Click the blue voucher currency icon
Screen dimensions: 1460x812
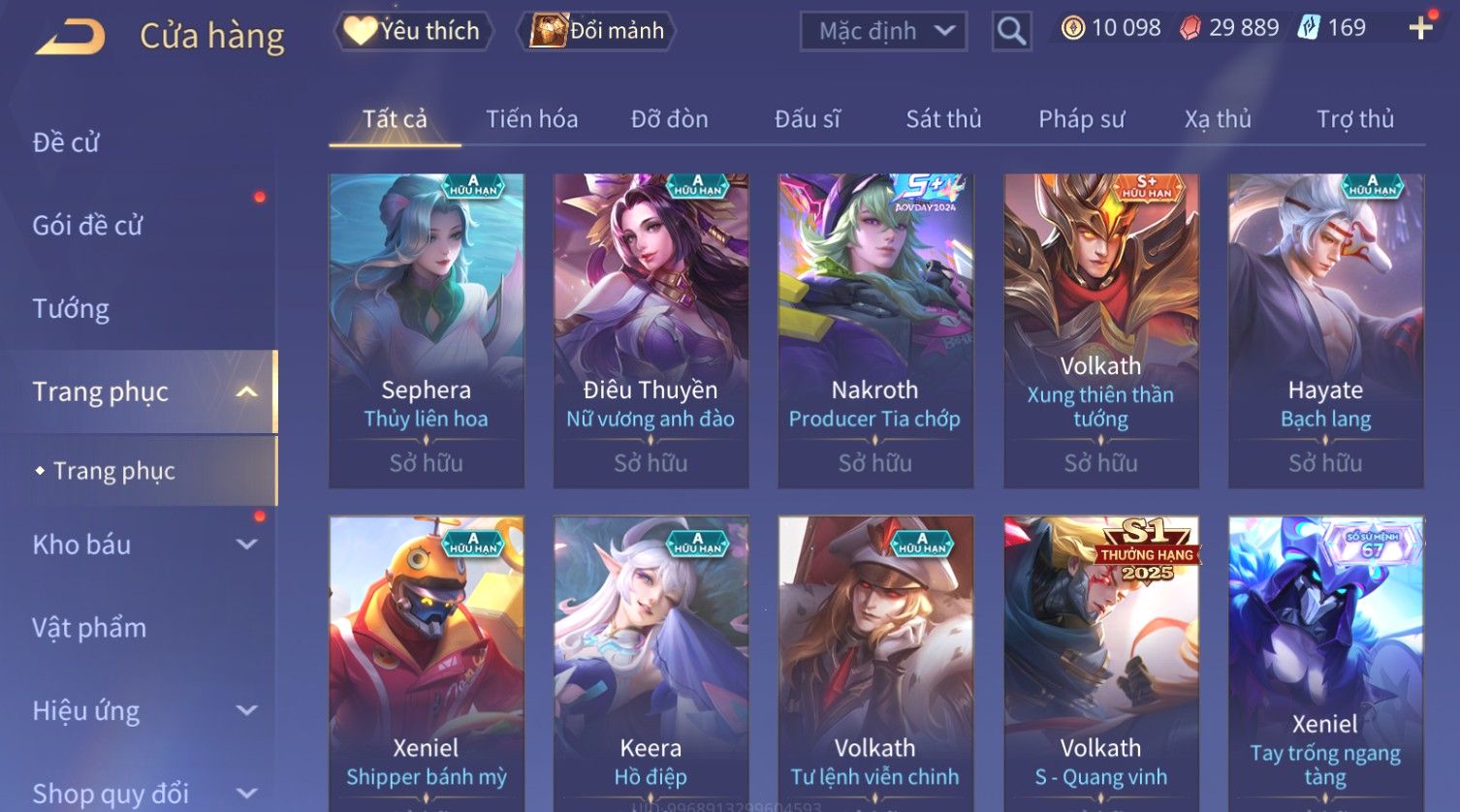coord(1309,28)
